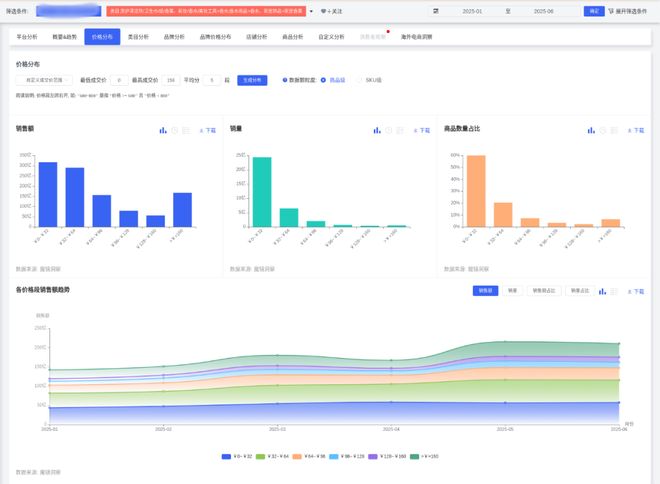Toggle the ¥0-¥32 legend color swatch
The width and height of the screenshot is (660, 484).
pyautogui.click(x=226, y=456)
